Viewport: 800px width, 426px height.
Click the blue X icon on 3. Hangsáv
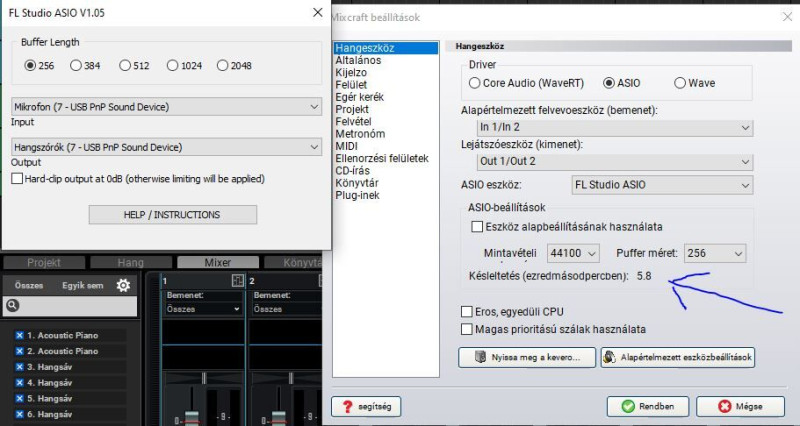19,367
